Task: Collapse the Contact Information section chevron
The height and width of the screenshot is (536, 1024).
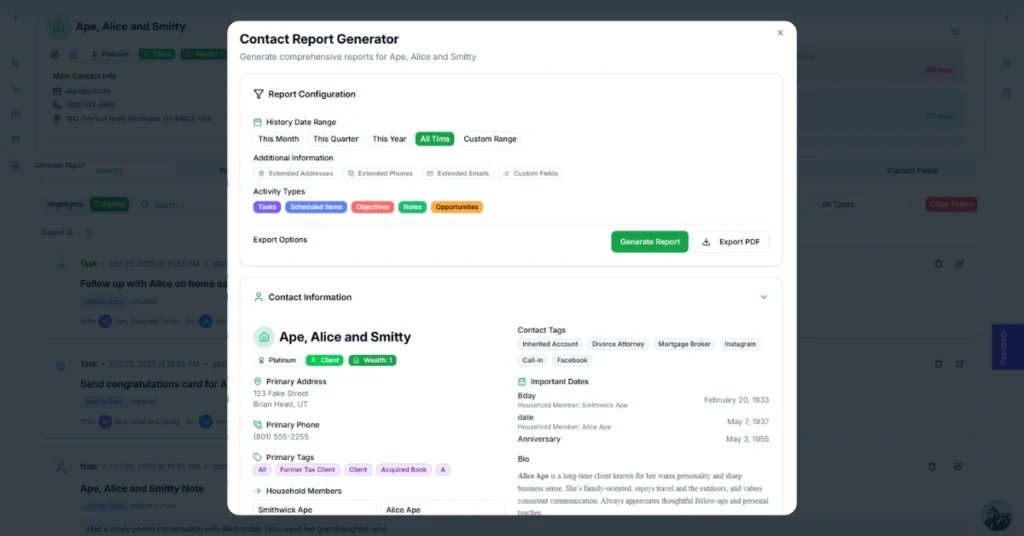Action: (x=763, y=297)
